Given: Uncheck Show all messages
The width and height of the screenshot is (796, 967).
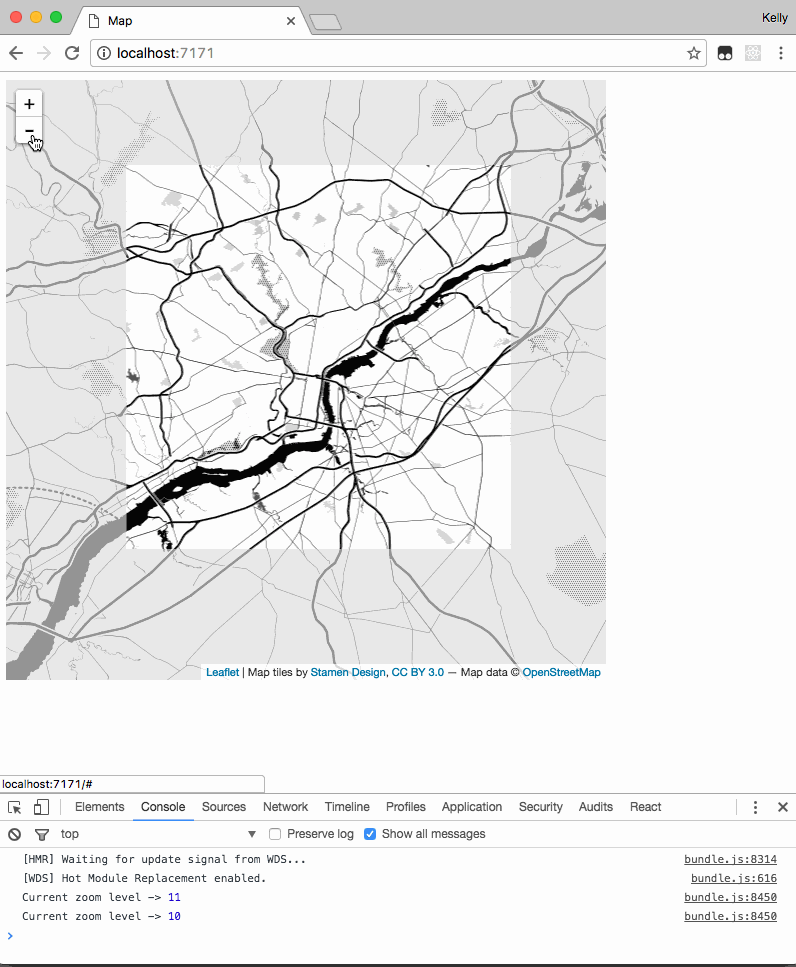Looking at the screenshot, I should tap(370, 834).
